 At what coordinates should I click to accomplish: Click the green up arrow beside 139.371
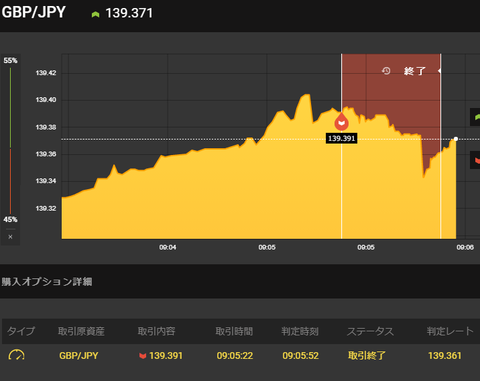point(95,14)
